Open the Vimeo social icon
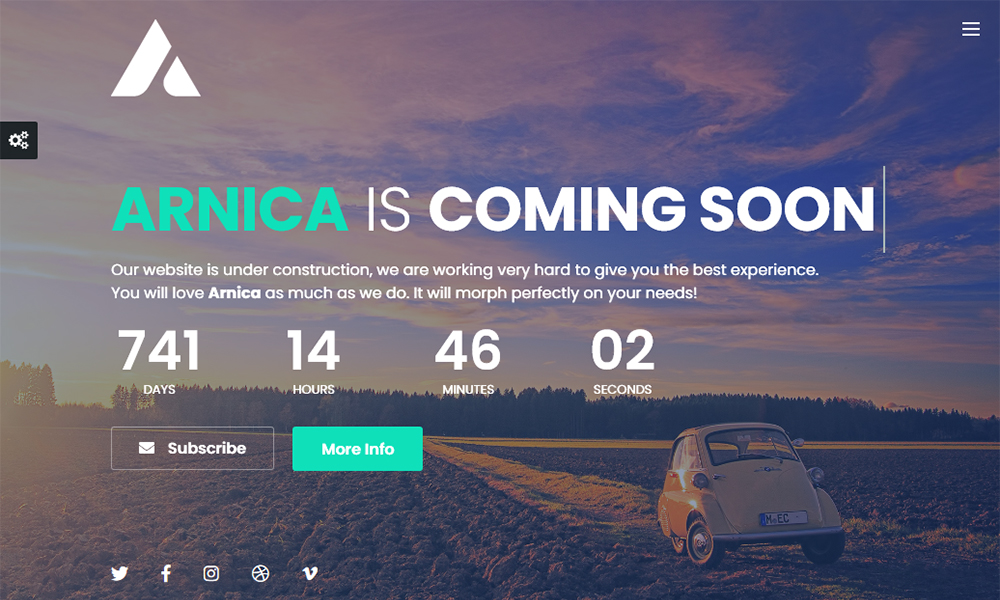 (310, 573)
